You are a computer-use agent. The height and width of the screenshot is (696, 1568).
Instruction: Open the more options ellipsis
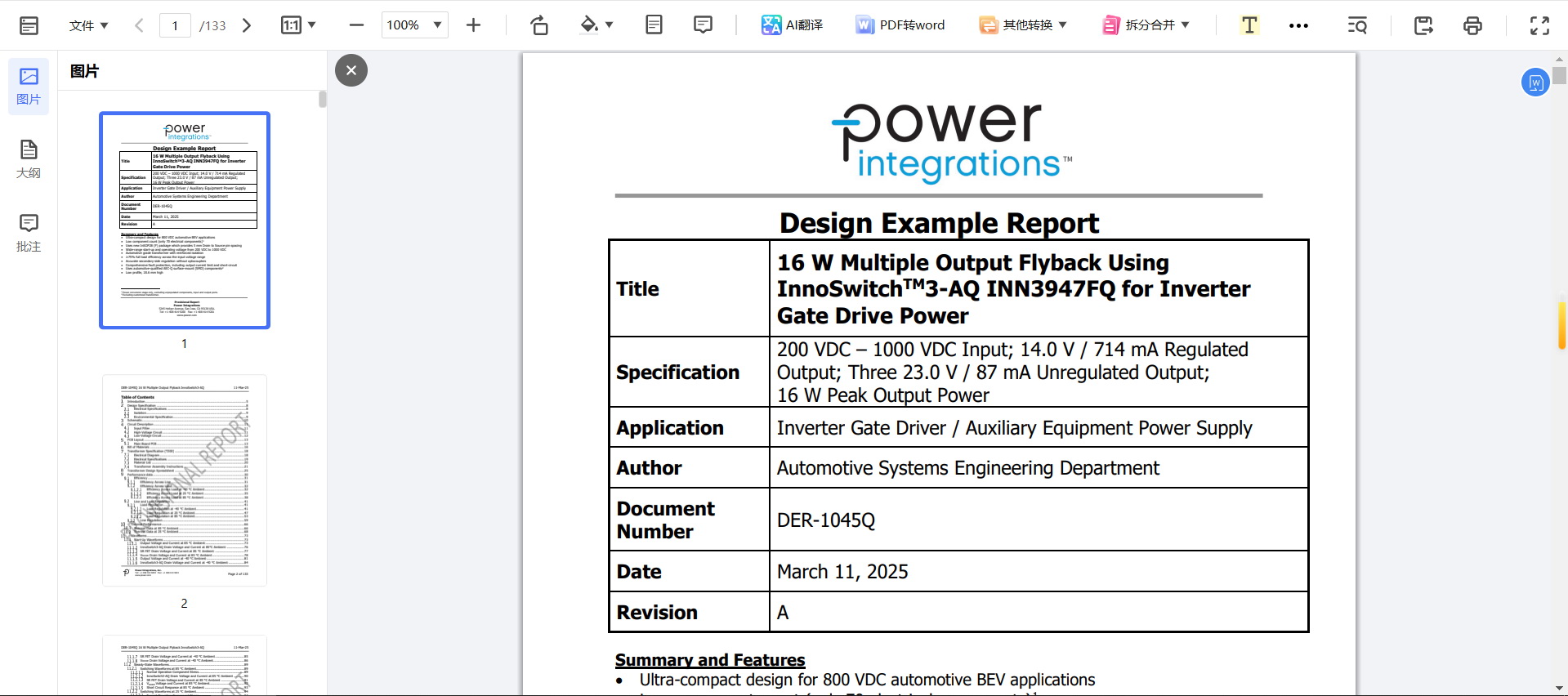tap(1298, 25)
